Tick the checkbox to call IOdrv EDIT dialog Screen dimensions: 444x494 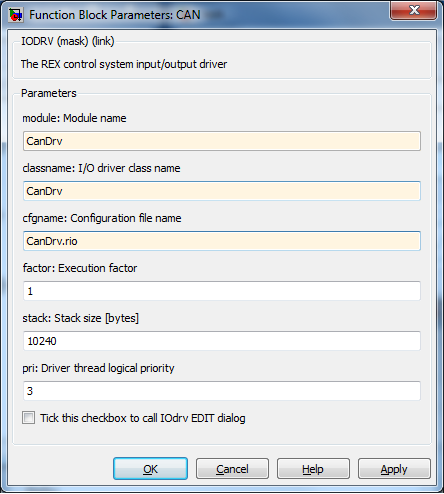28,418
